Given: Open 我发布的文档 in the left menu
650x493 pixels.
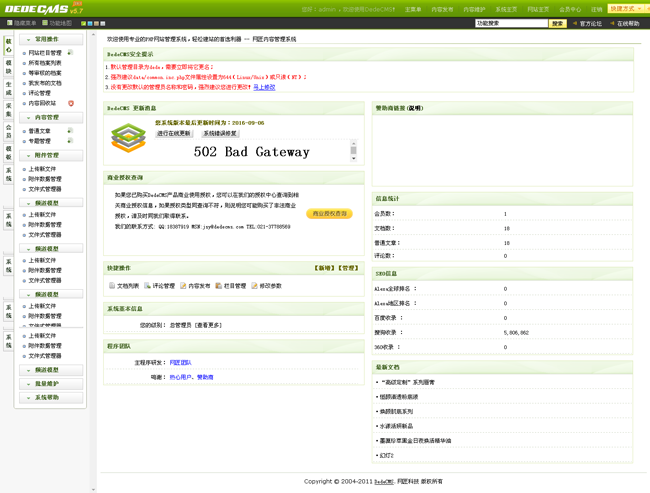Looking at the screenshot, I should (x=45, y=83).
